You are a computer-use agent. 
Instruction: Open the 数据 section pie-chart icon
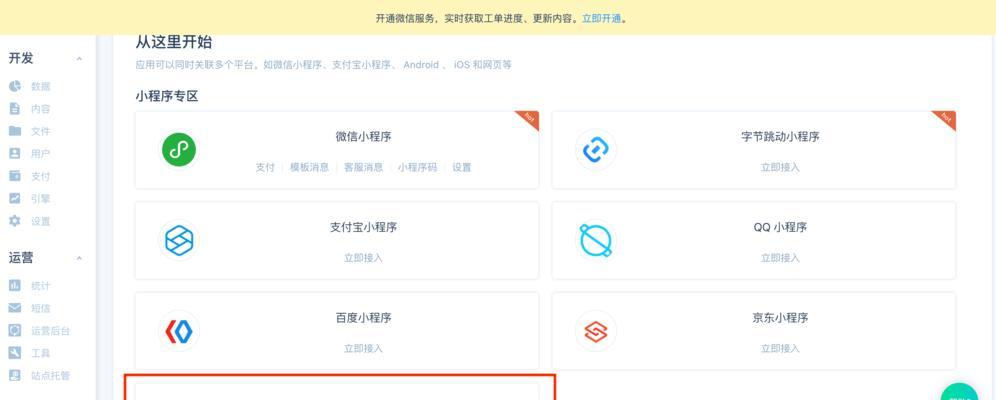[x=15, y=86]
